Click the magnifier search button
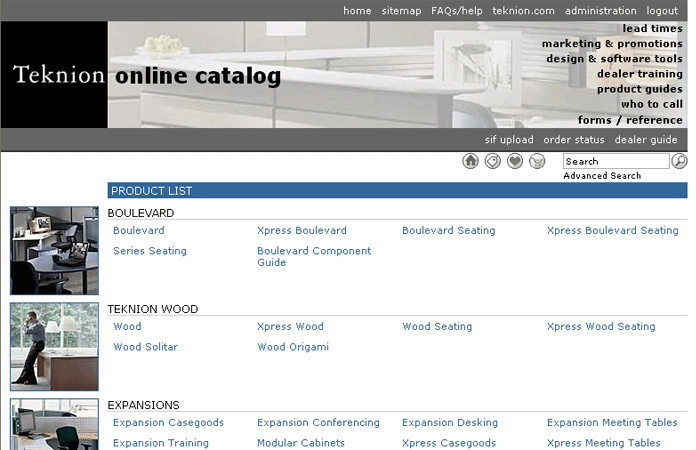 [679, 161]
